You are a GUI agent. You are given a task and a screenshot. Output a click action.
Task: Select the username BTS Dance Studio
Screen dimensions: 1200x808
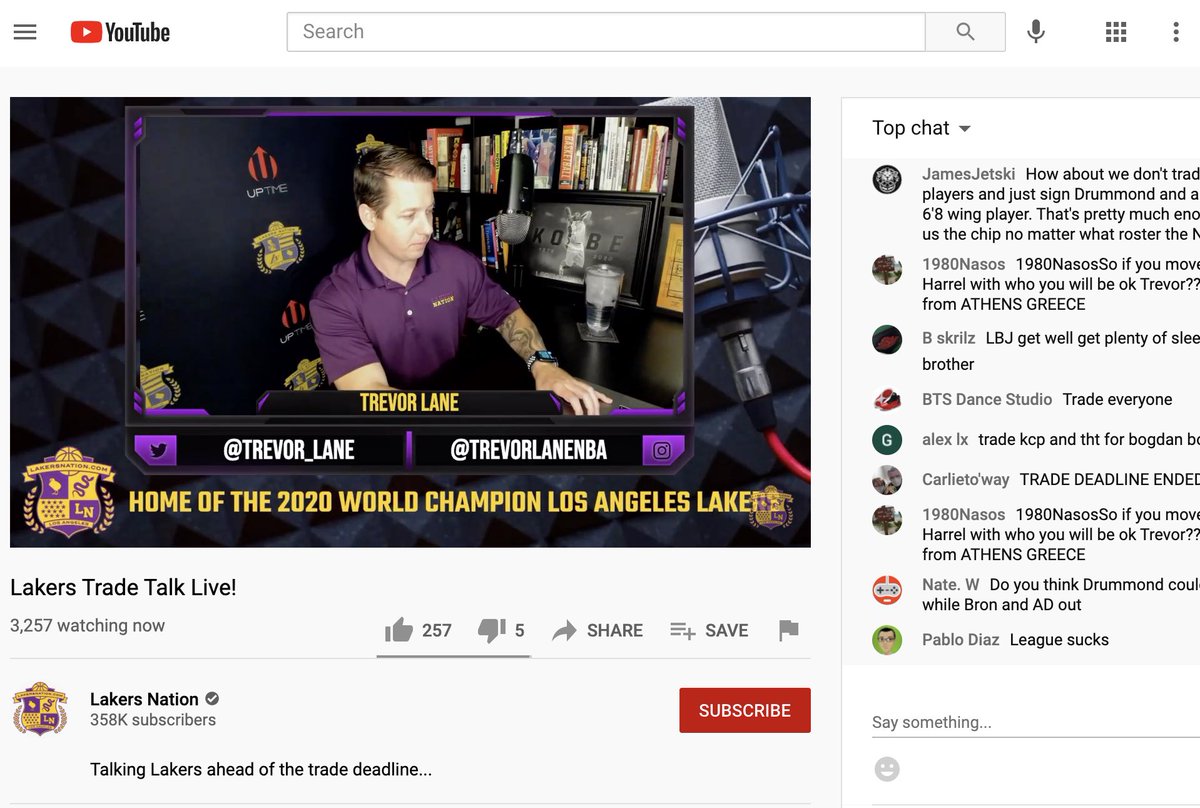tap(987, 399)
